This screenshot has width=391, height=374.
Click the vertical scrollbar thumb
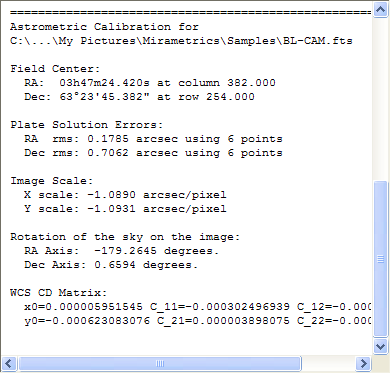[x=380, y=259]
